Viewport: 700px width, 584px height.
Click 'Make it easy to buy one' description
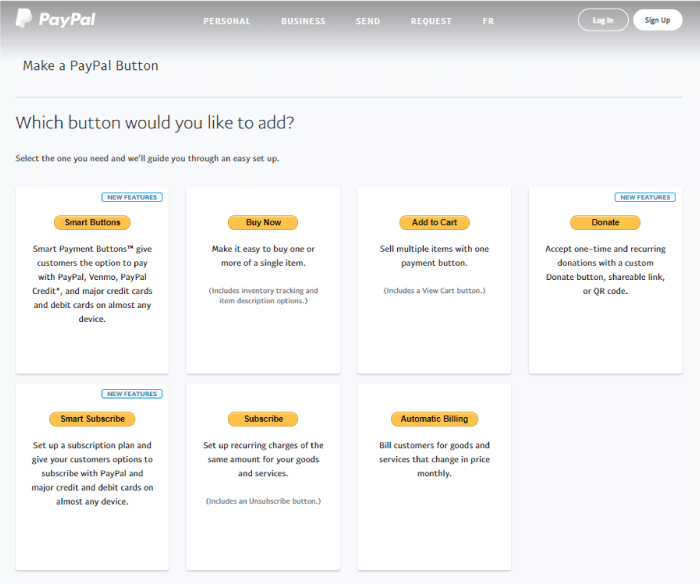pos(263,256)
